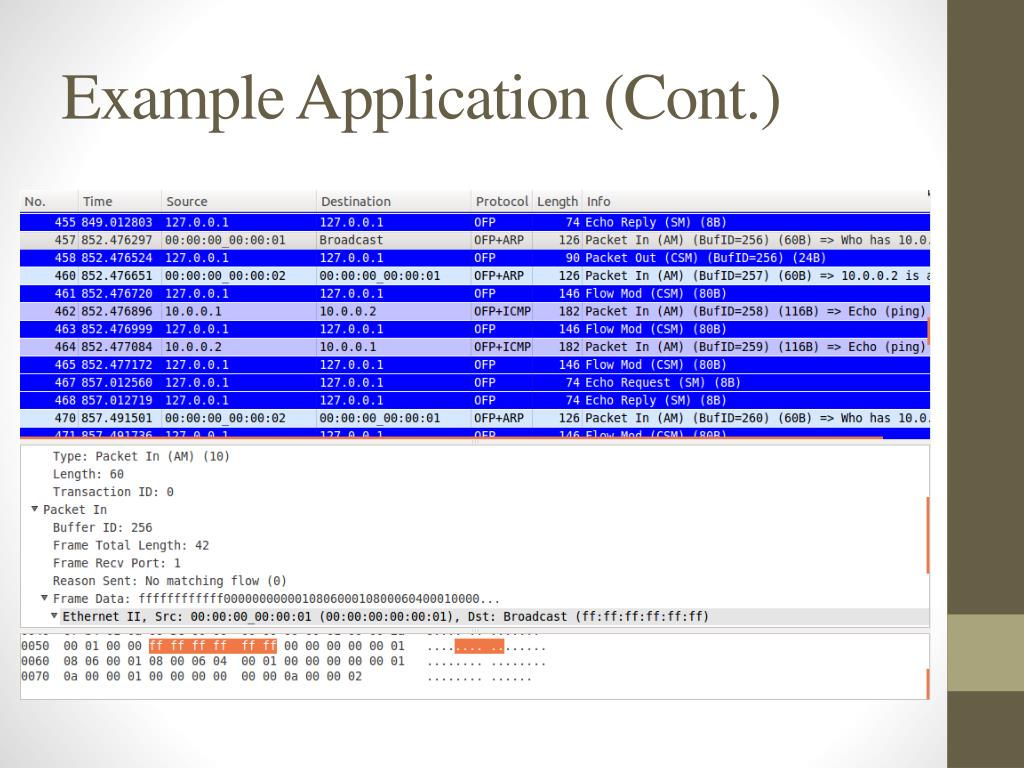Select packet 464 from 10.0.0.2
Image resolution: width=1024 pixels, height=768 pixels.
pyautogui.click(x=475, y=347)
